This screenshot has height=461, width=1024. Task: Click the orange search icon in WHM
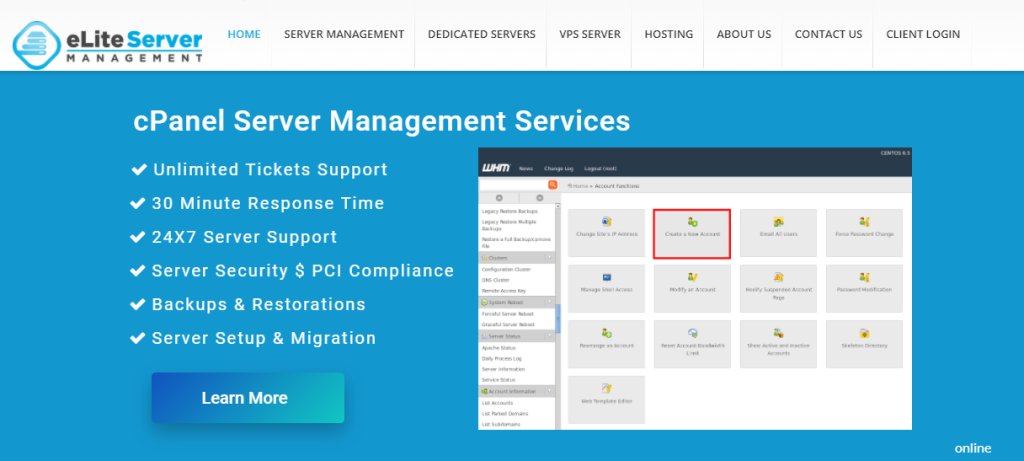tap(552, 185)
